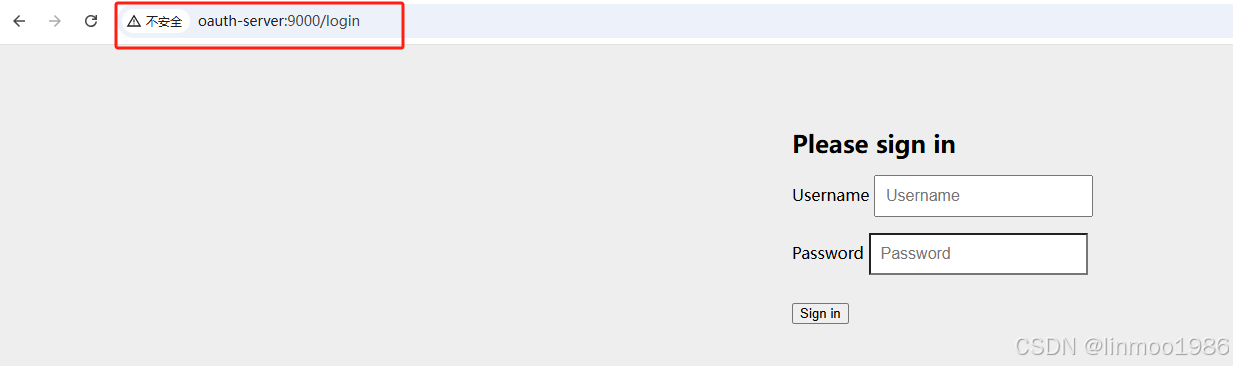Click the warning triangle security icon
Image resolution: width=1233 pixels, height=366 pixels.
pyautogui.click(x=134, y=21)
